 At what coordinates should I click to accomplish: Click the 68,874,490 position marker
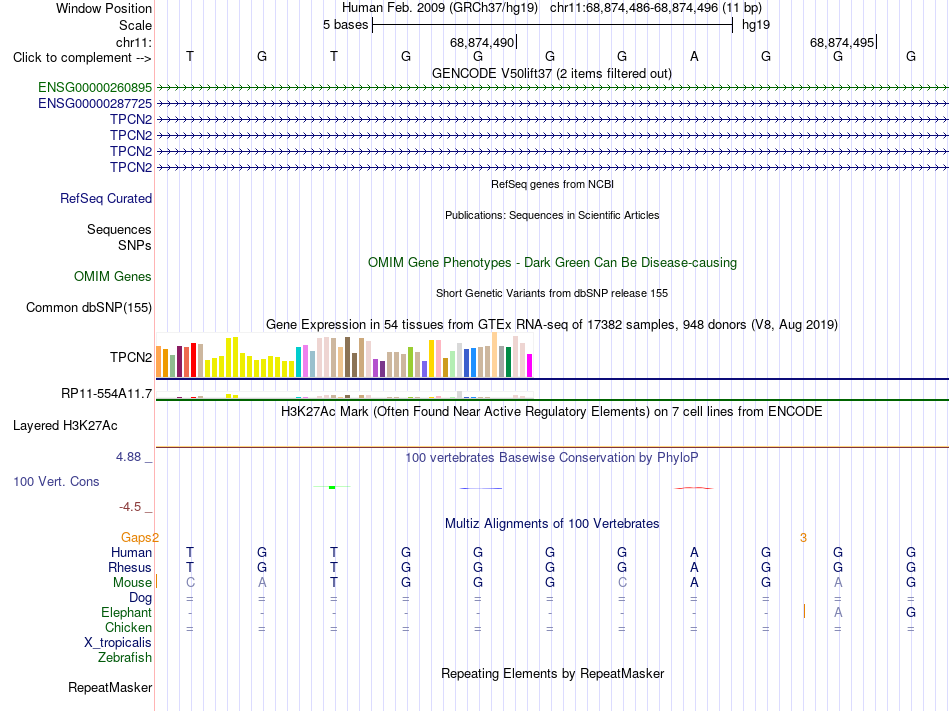tap(483, 42)
